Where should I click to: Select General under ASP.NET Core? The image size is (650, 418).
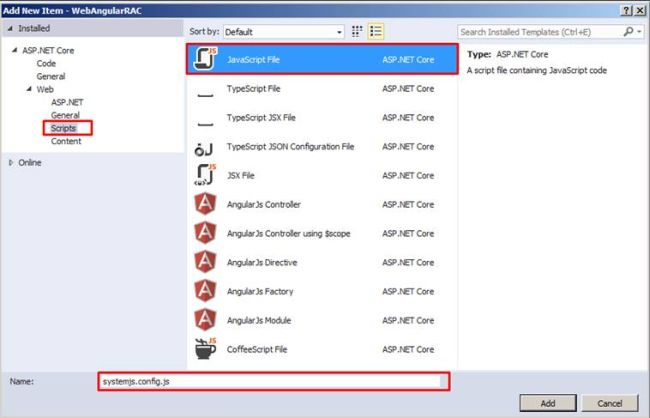pos(51,76)
